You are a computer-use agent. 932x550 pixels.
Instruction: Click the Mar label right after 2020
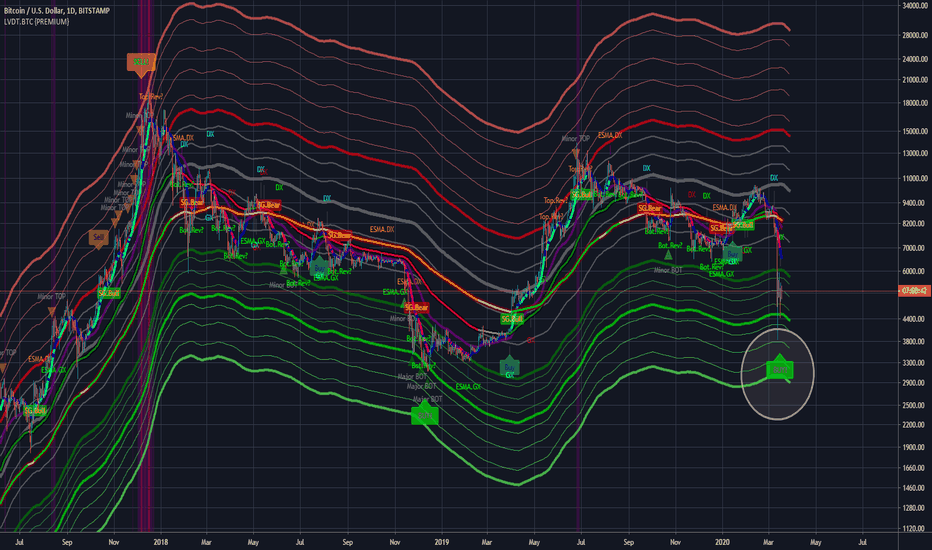[x=768, y=542]
